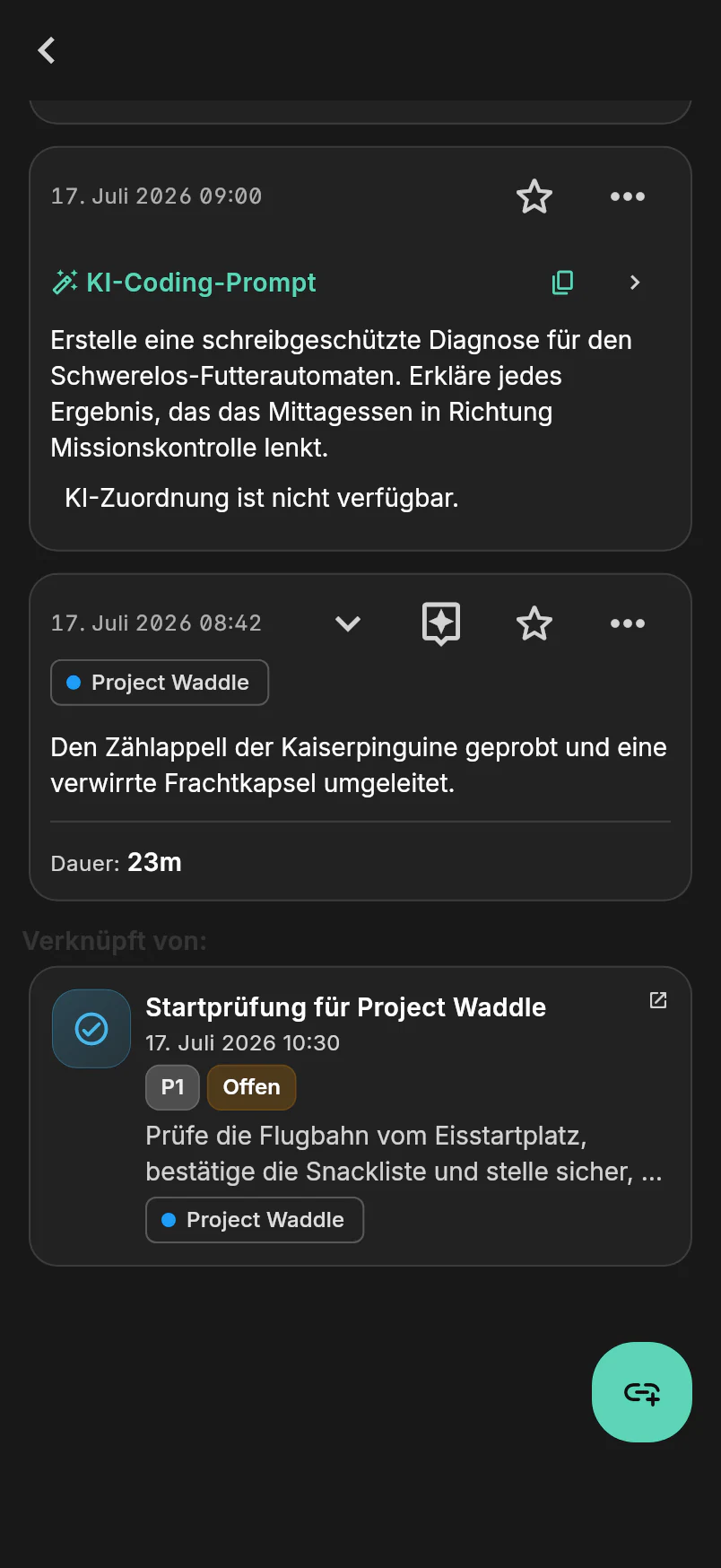Star the 08:42 entry
The width and height of the screenshot is (721, 1568).
coord(534,623)
